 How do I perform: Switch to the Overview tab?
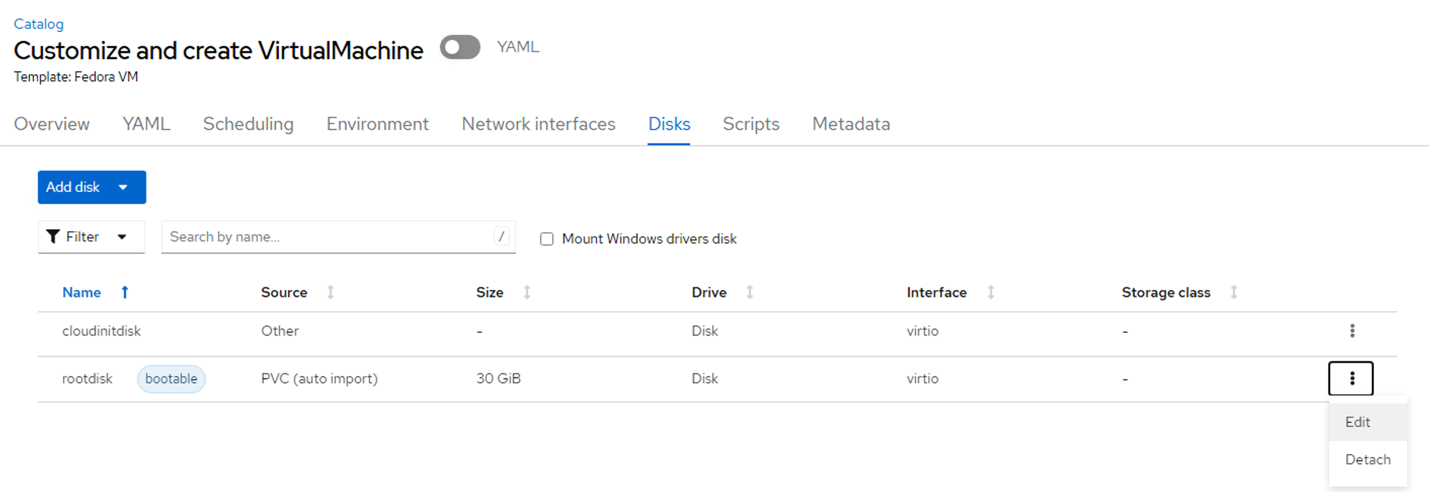click(x=52, y=124)
